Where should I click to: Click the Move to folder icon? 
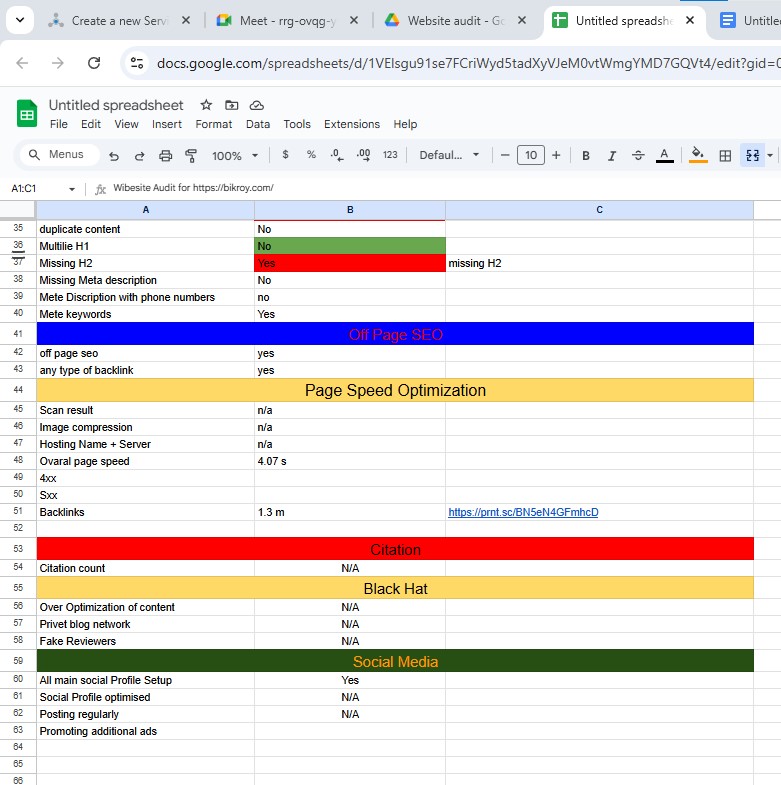pyautogui.click(x=232, y=105)
